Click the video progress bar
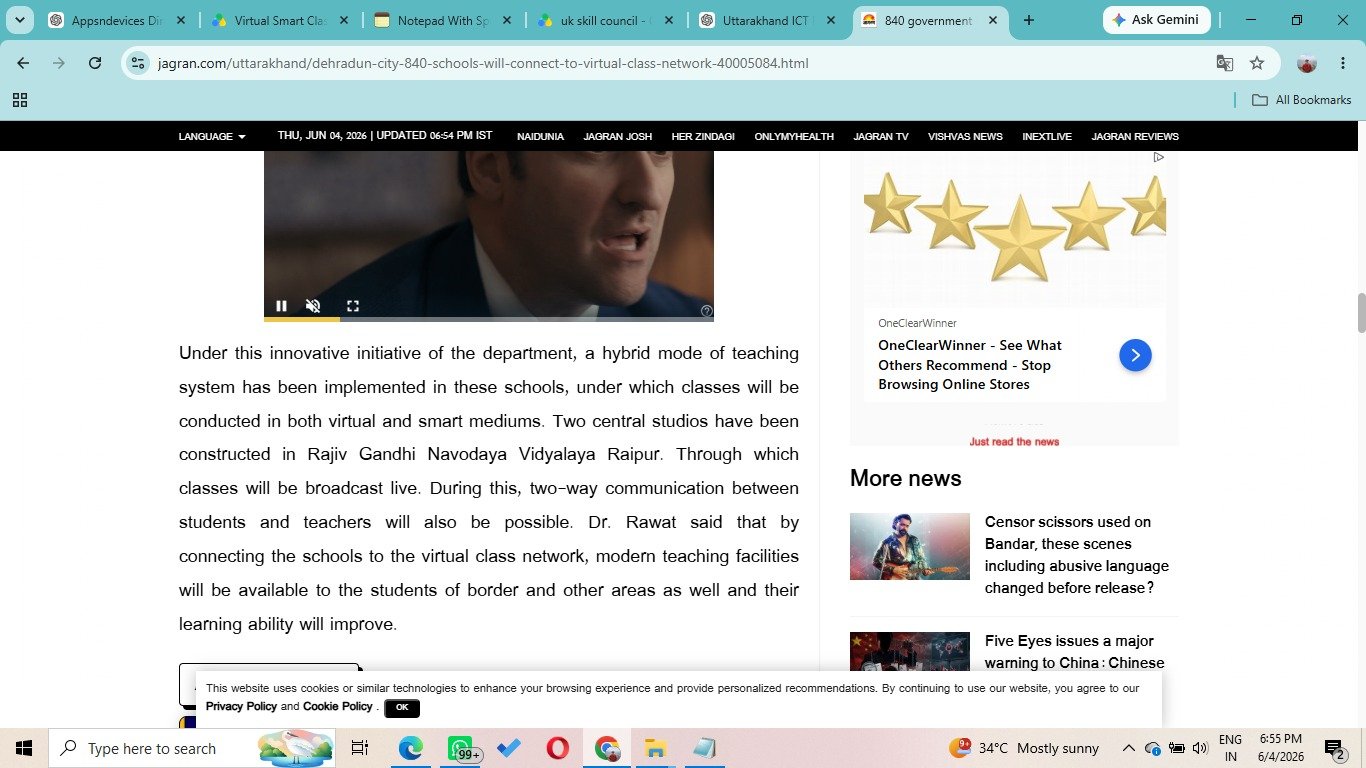1366x768 pixels. pyautogui.click(x=489, y=319)
